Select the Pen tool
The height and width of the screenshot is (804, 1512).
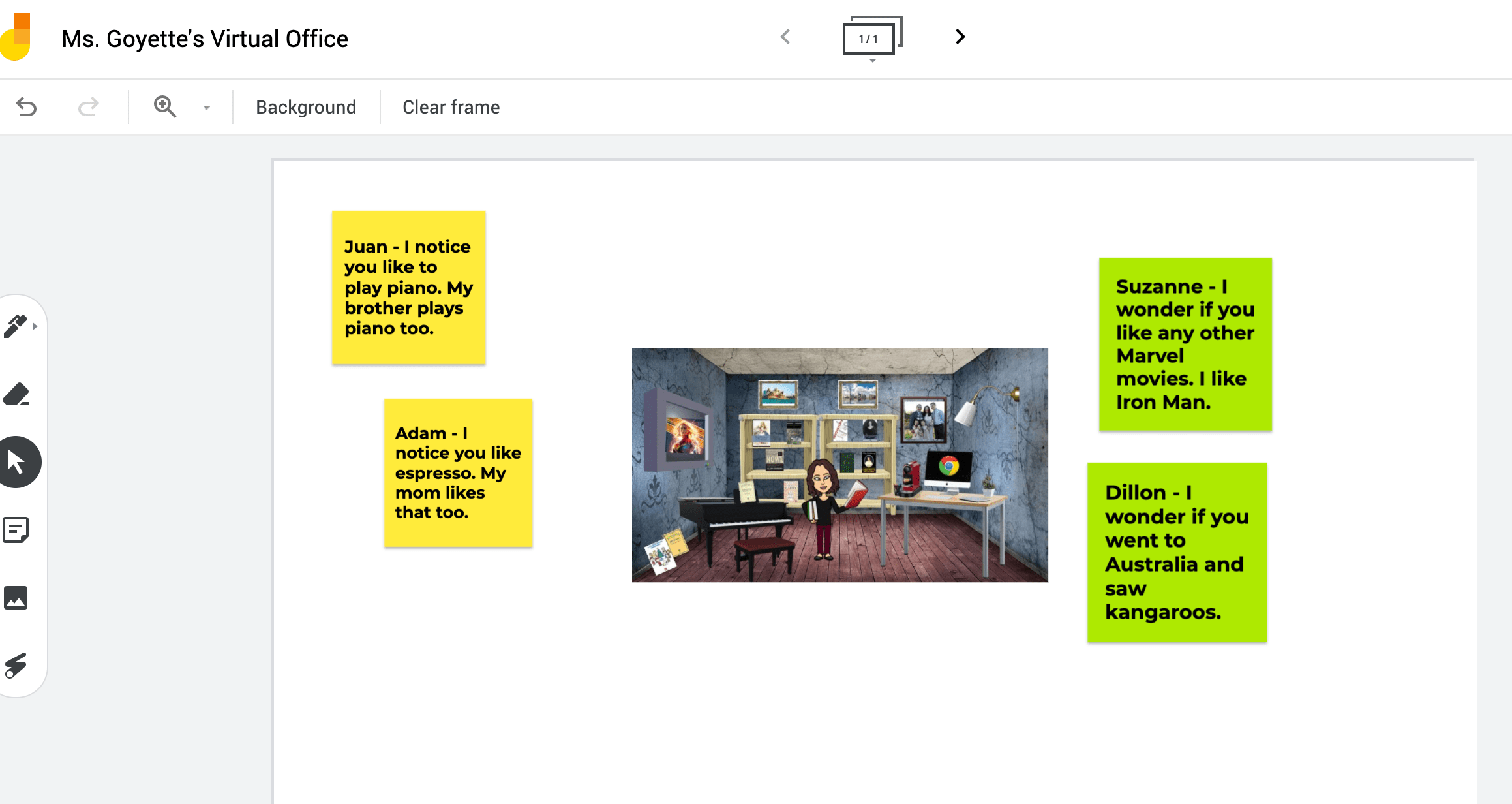click(16, 326)
